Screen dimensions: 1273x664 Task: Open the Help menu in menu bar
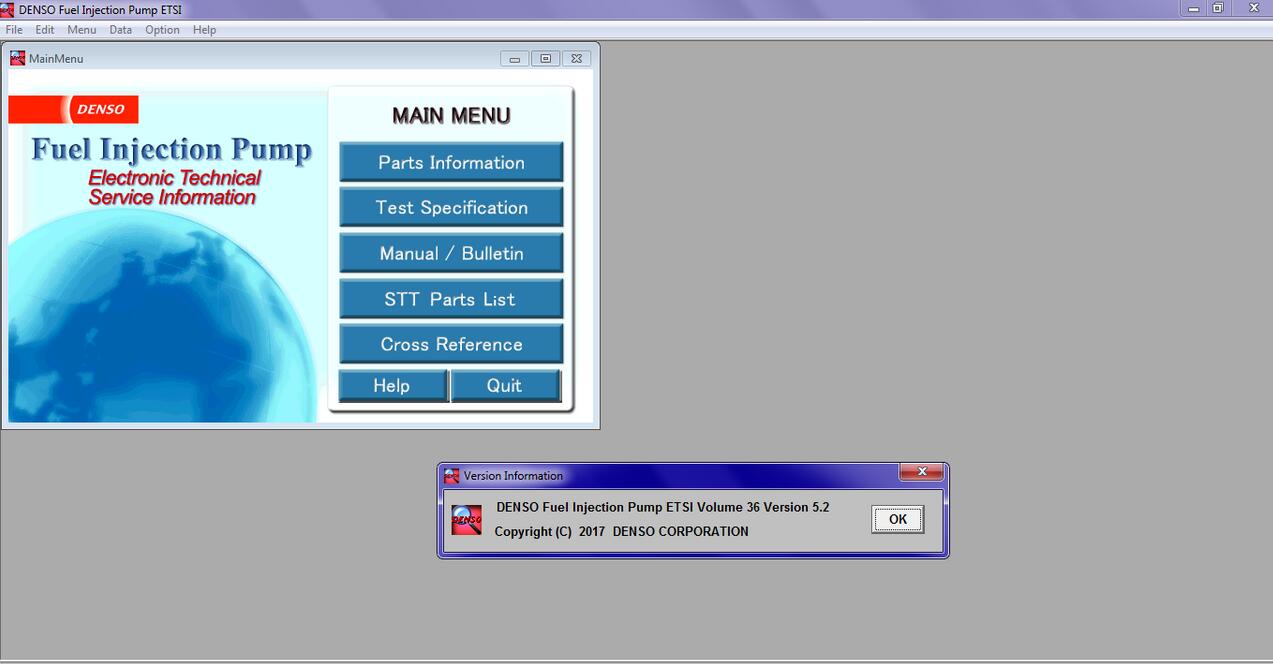[204, 30]
